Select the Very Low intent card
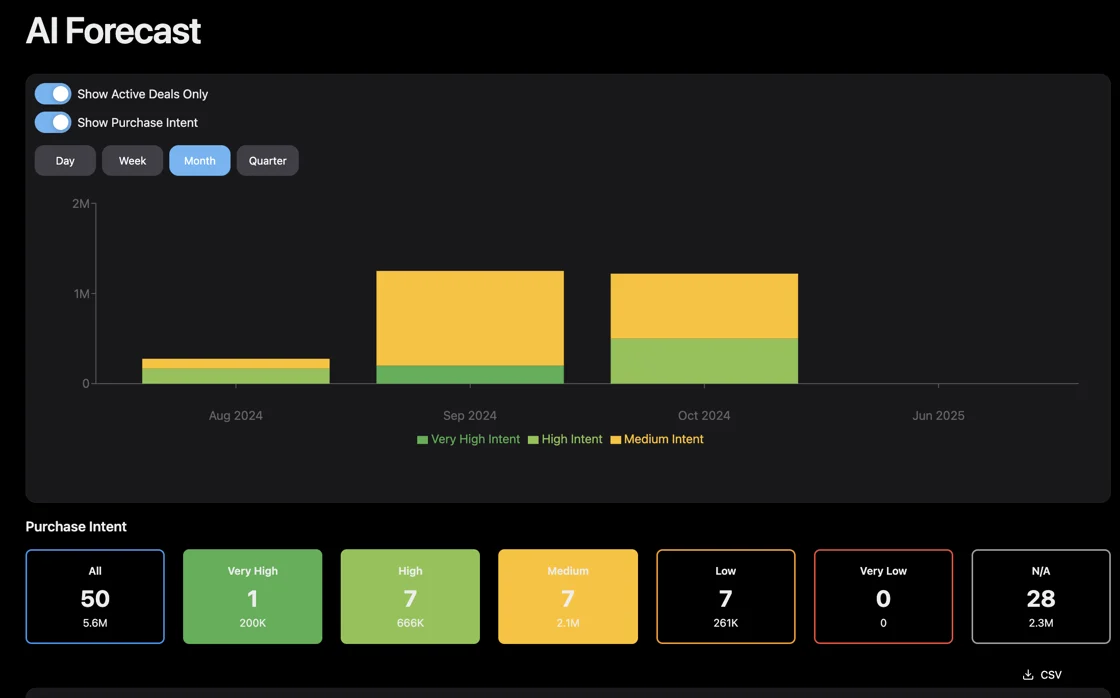The image size is (1120, 698). [x=883, y=596]
